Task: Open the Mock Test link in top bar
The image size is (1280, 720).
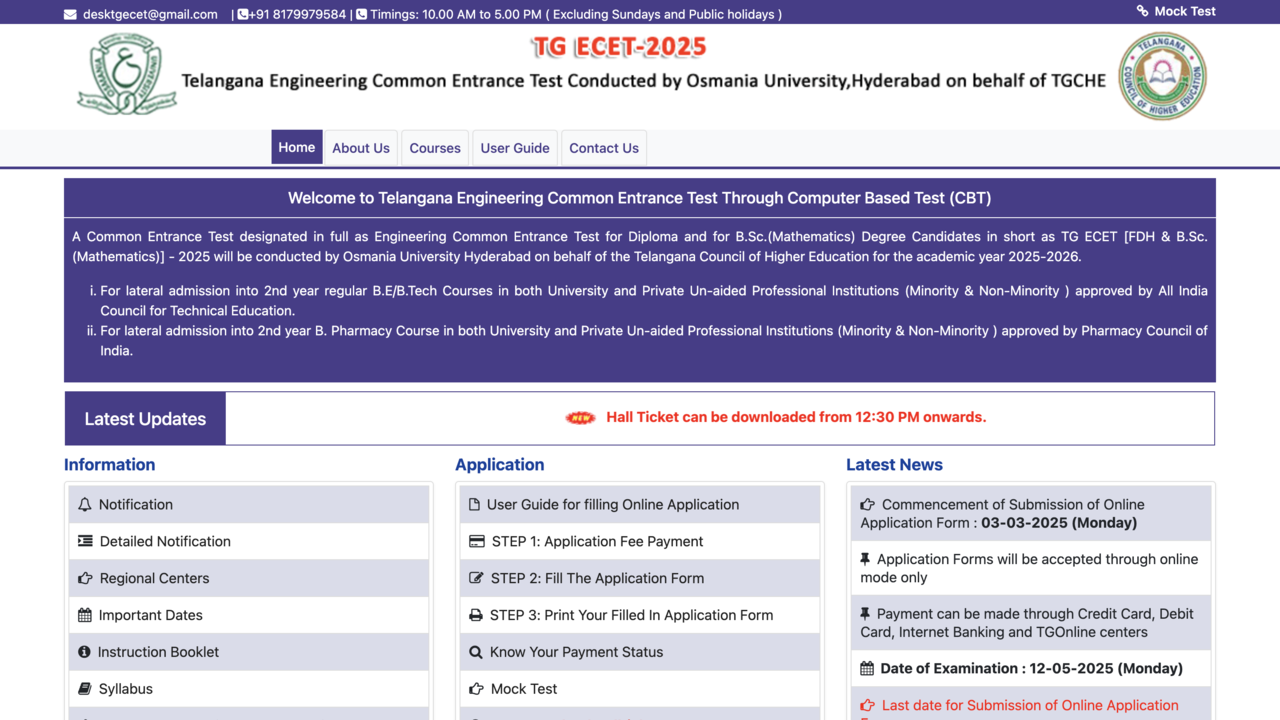Action: click(x=1184, y=11)
